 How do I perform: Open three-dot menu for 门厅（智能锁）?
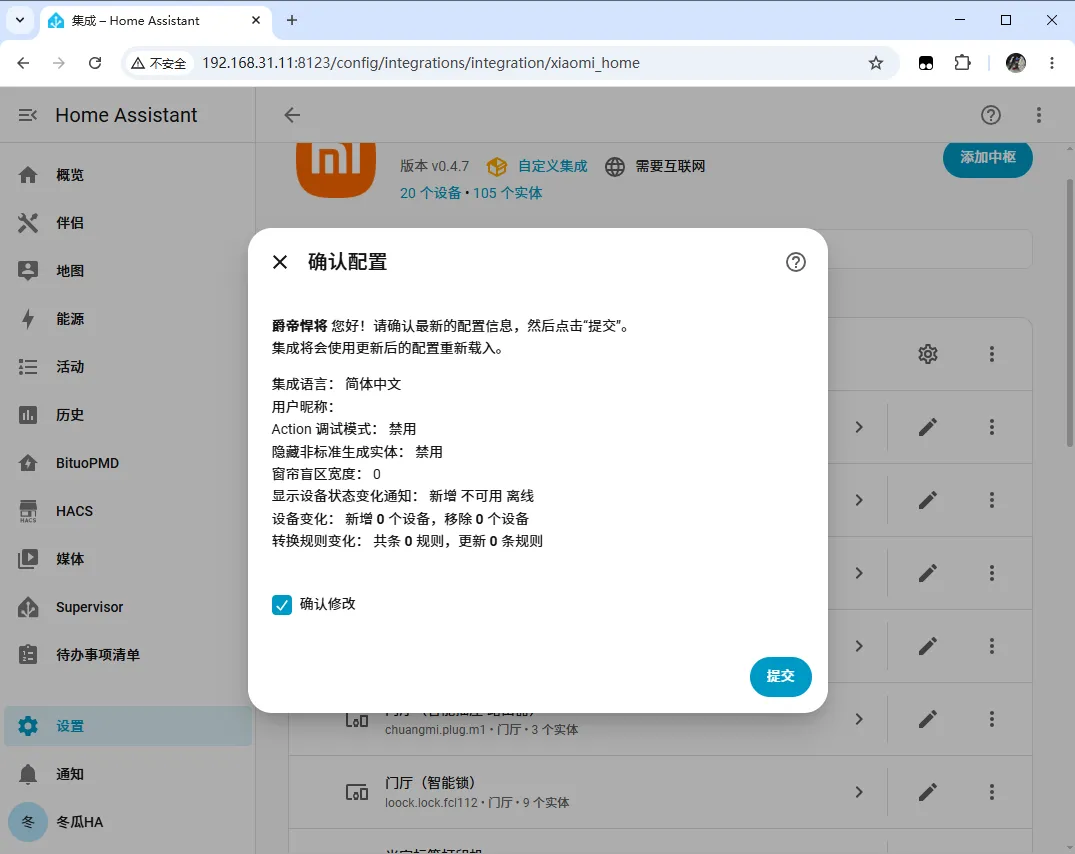(x=991, y=792)
